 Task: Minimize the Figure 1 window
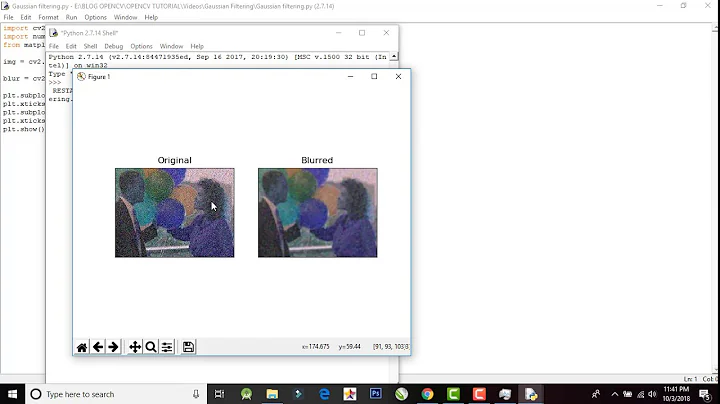click(x=350, y=77)
